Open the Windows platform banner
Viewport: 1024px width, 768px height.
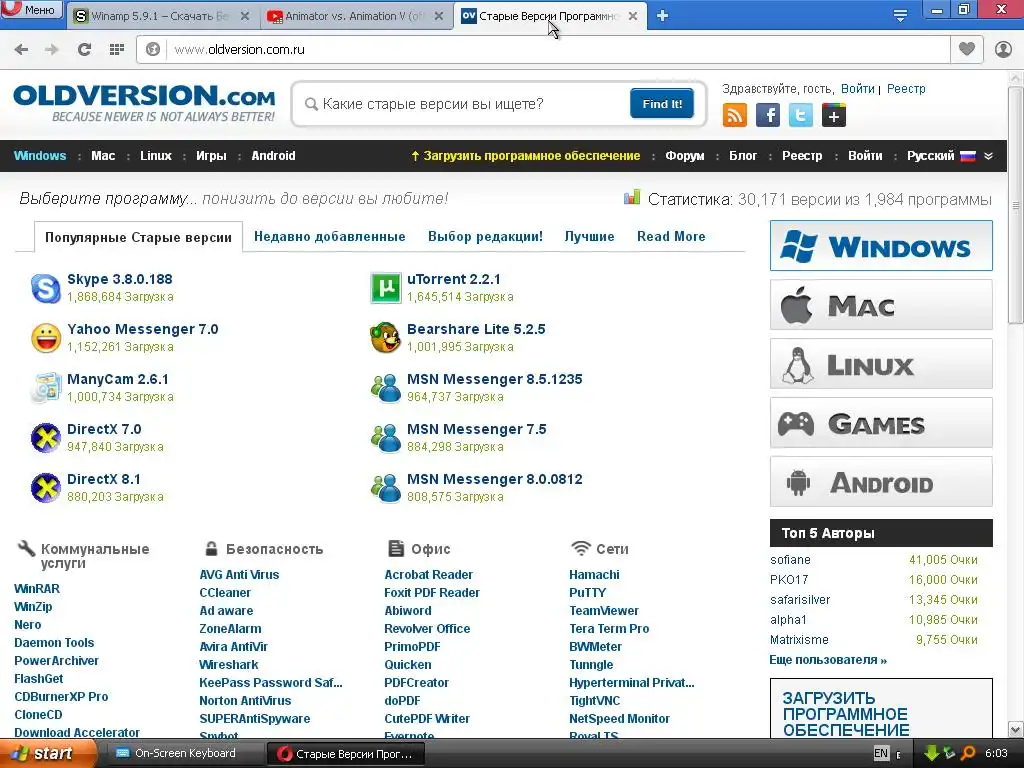point(881,246)
